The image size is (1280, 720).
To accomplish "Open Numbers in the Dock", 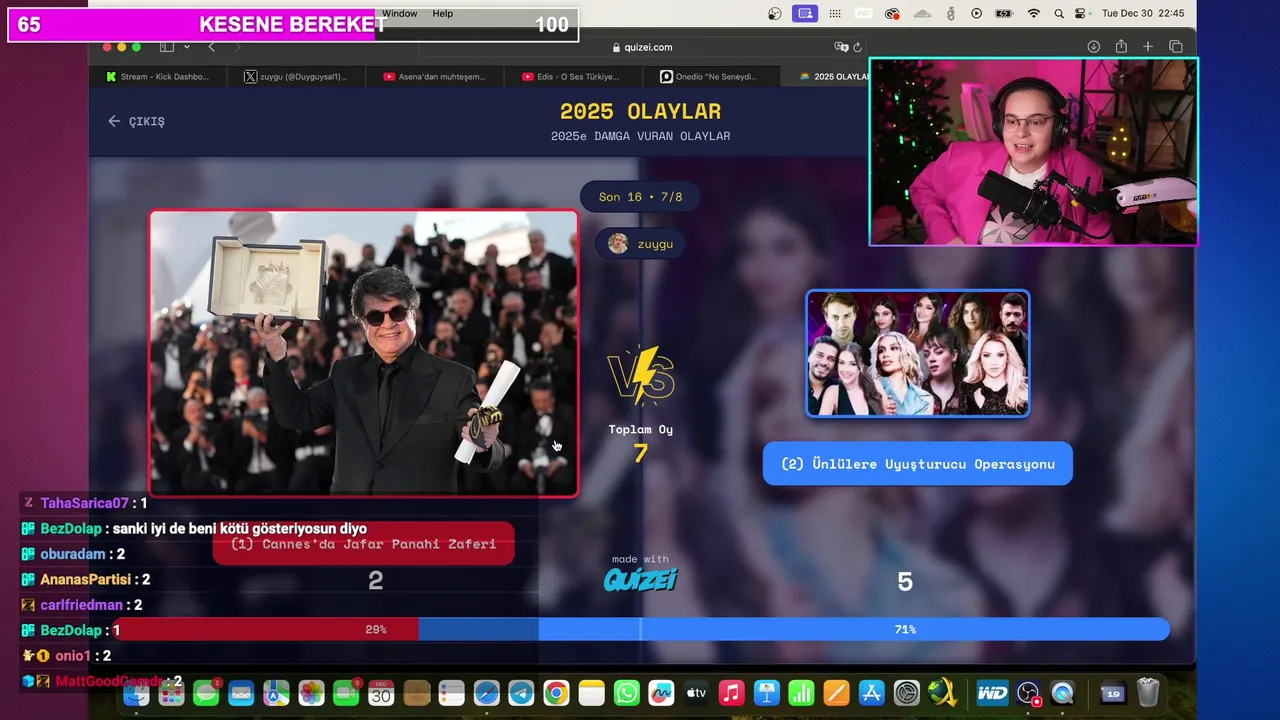I will pos(801,693).
